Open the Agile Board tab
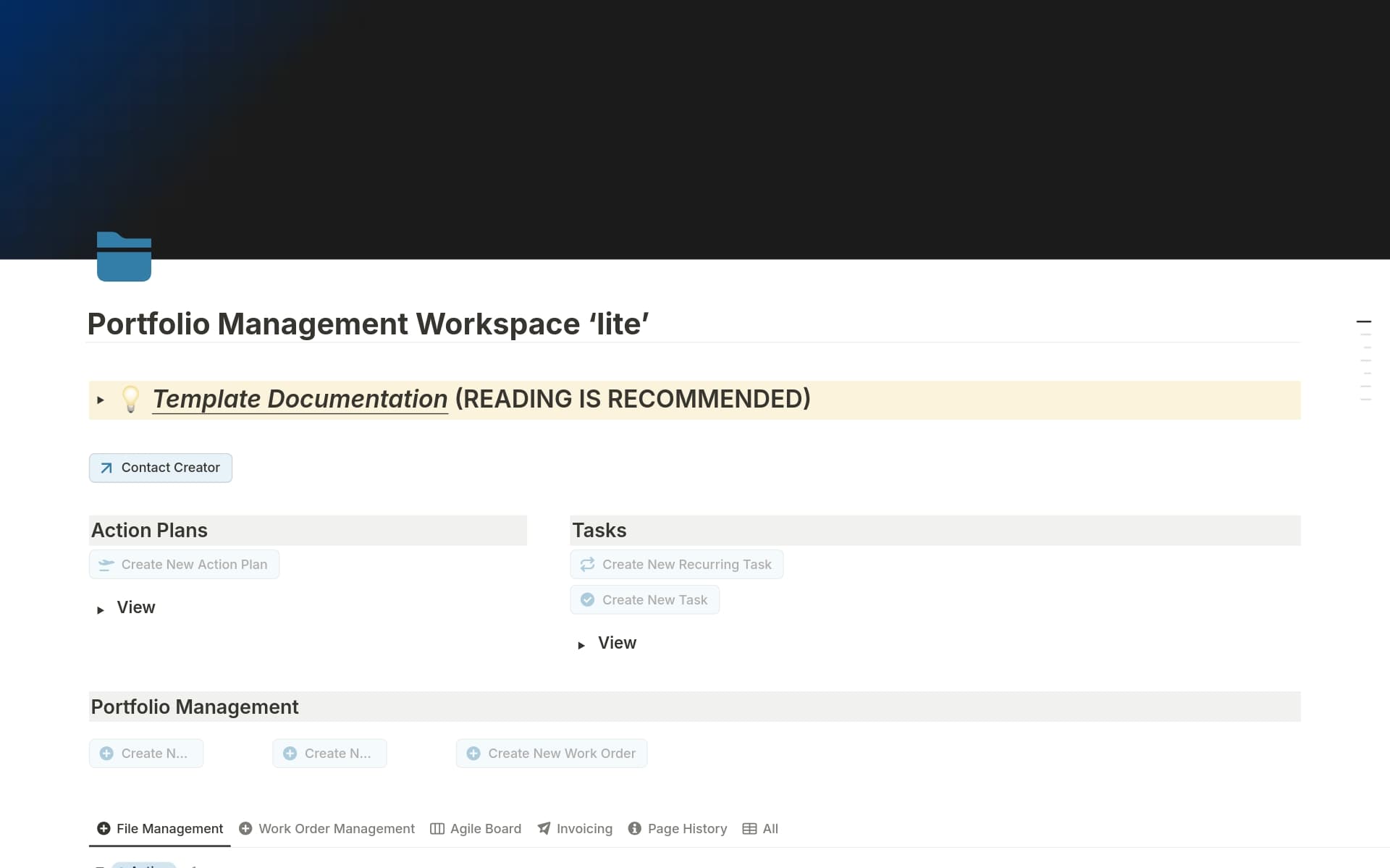This screenshot has width=1390, height=868. 485,828
